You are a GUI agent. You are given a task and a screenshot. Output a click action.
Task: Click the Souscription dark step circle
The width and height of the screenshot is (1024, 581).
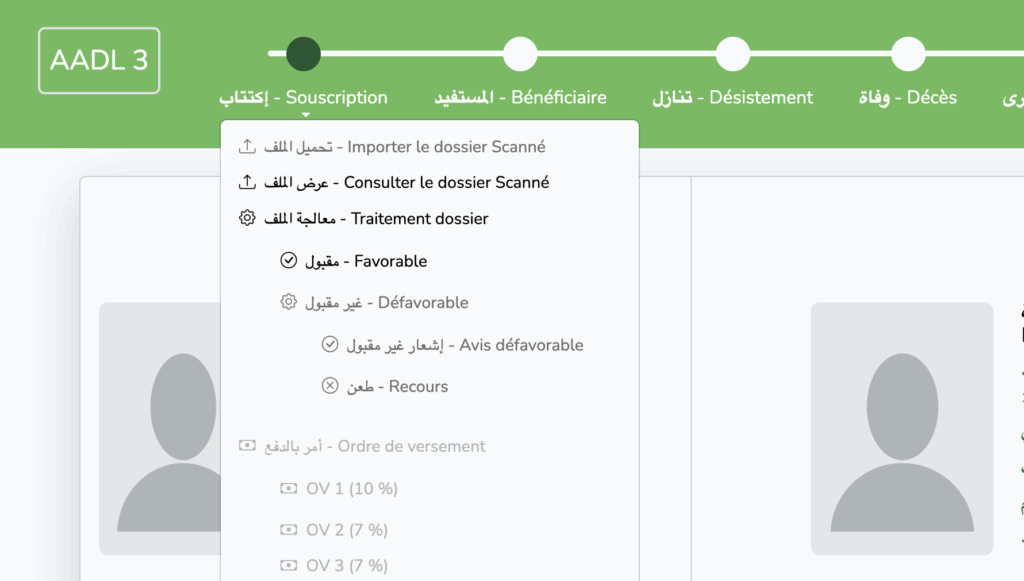click(303, 54)
